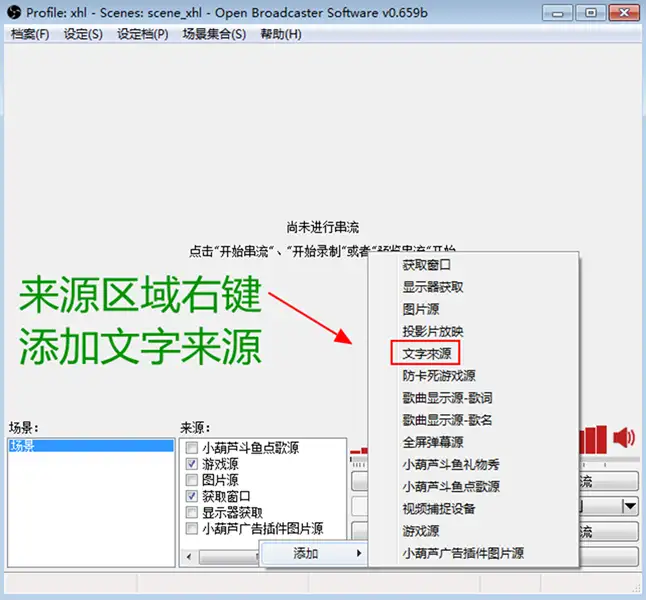646x600 pixels.
Task: Enable the 图片源 source checkbox
Action: 192,480
